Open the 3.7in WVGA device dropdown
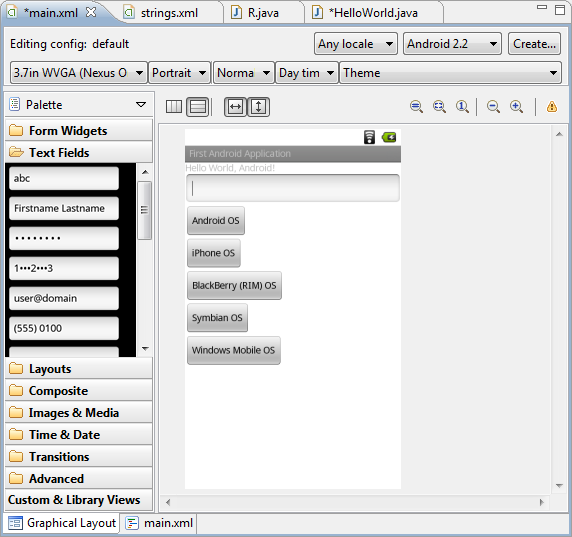572x537 pixels. click(x=78, y=73)
